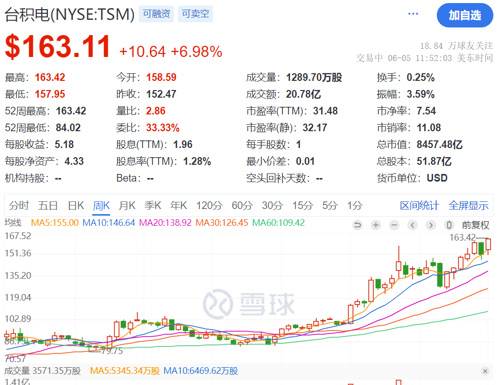500x385 pixels.
Task: Zoom in the chart with plus icon
Action: tap(376, 225)
